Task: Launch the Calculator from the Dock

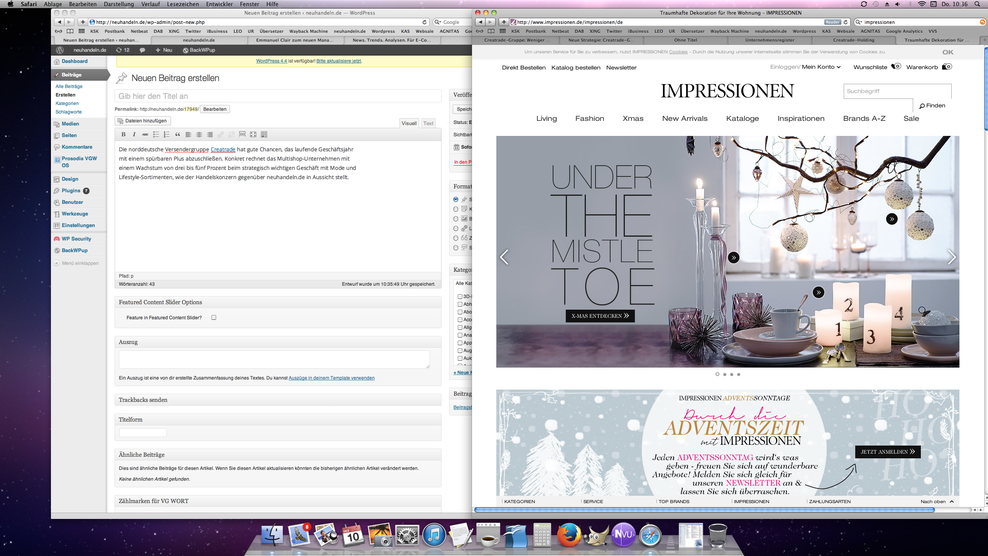Action: point(542,535)
